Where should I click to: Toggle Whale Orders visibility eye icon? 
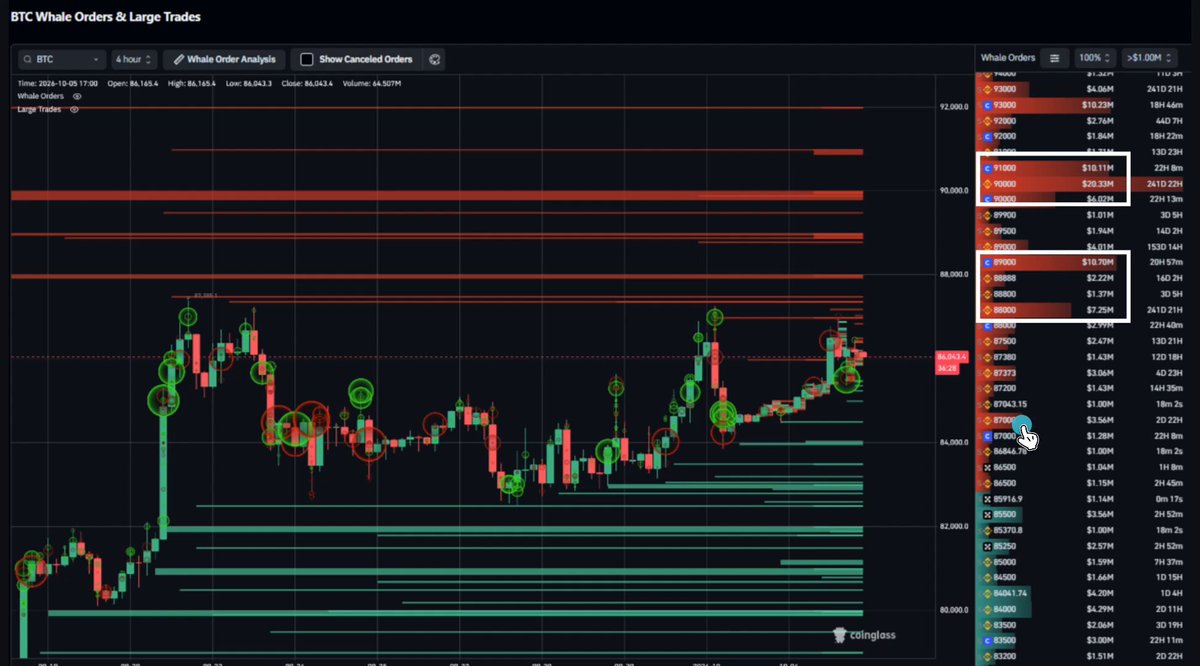pos(77,96)
